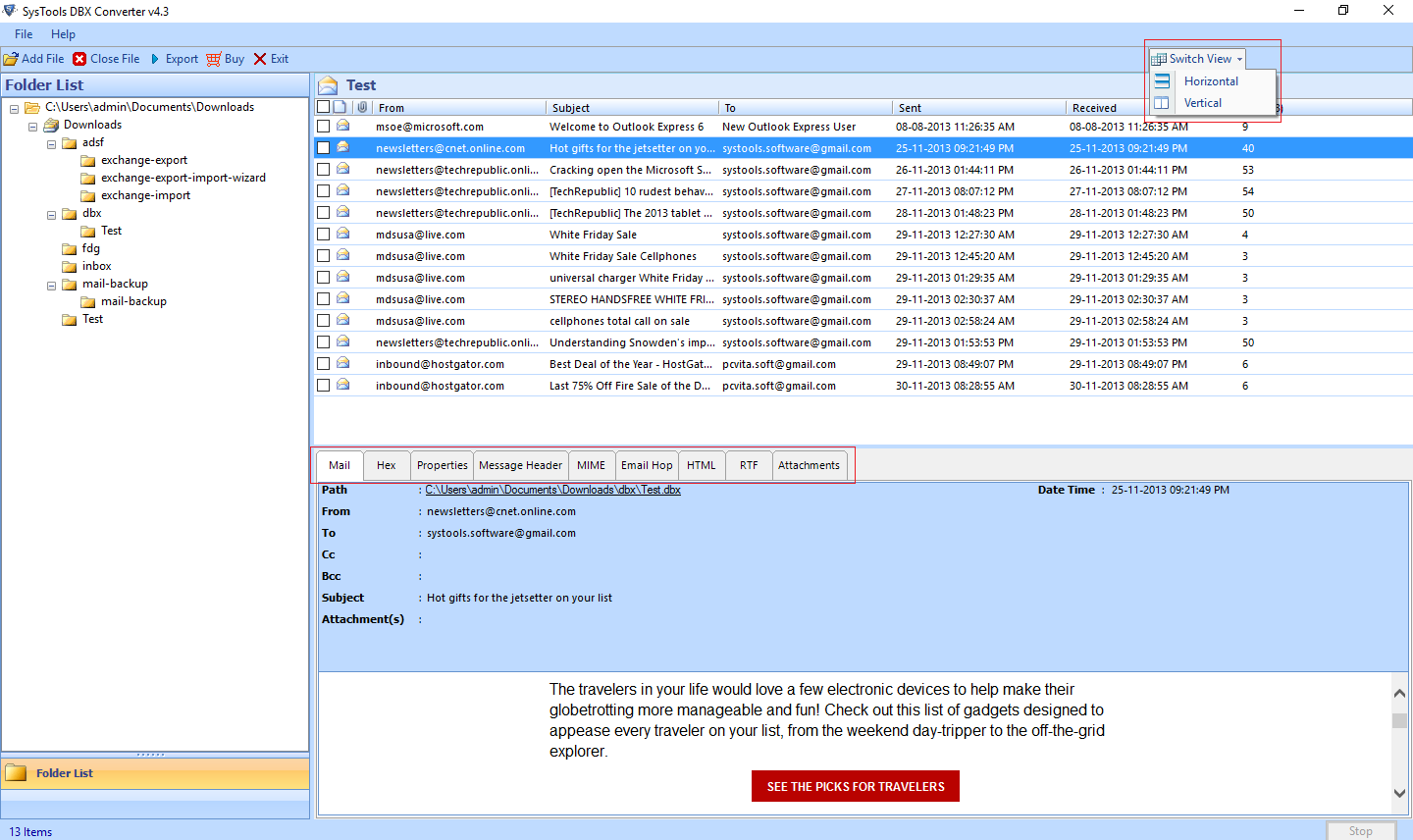Collapse the adsf folder node
Image resolution: width=1413 pixels, height=840 pixels.
point(51,144)
